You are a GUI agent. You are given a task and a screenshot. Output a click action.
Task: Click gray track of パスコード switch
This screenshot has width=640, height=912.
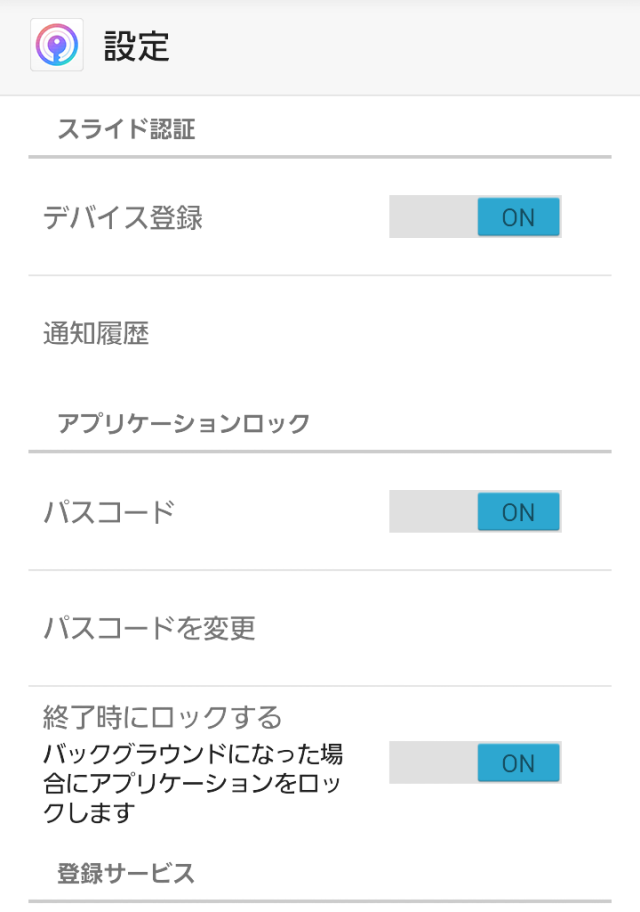[432, 512]
